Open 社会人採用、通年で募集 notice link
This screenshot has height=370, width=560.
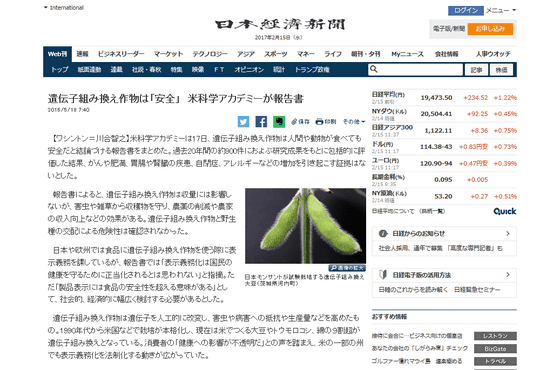pyautogui.click(x=440, y=248)
